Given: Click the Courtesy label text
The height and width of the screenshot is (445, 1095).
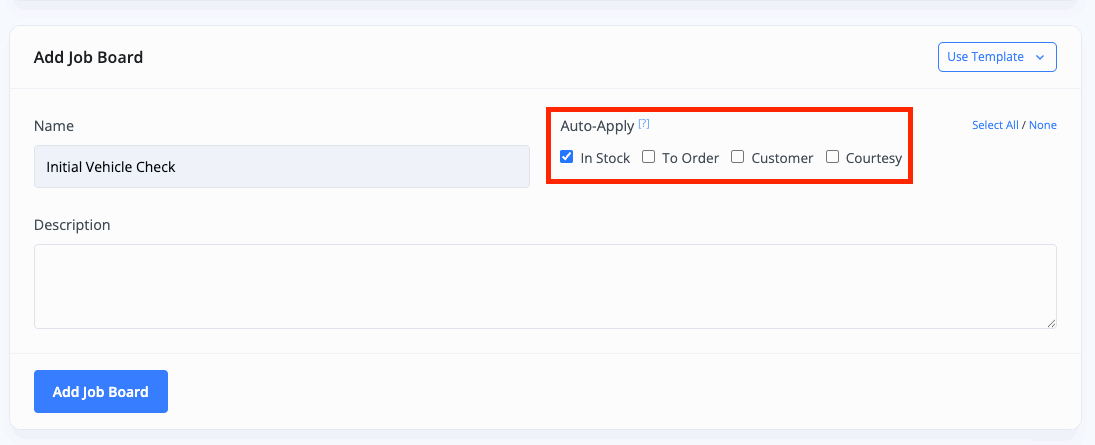Looking at the screenshot, I should click(x=873, y=158).
